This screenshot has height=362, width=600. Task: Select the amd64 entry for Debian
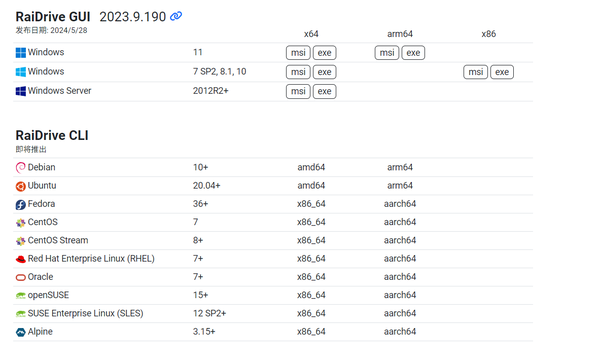[x=311, y=167]
